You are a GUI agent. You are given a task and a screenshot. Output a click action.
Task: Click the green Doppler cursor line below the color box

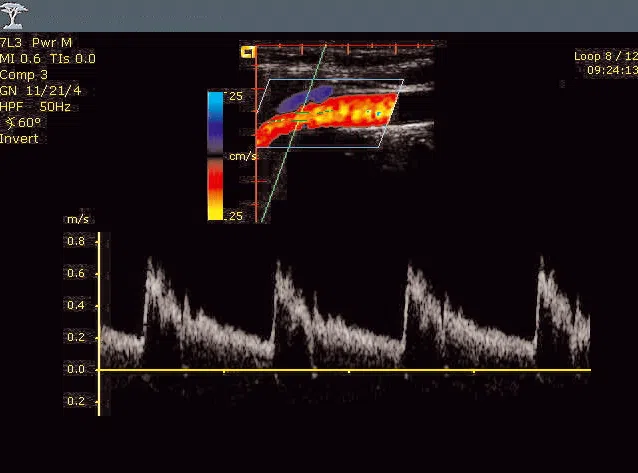tap(271, 192)
